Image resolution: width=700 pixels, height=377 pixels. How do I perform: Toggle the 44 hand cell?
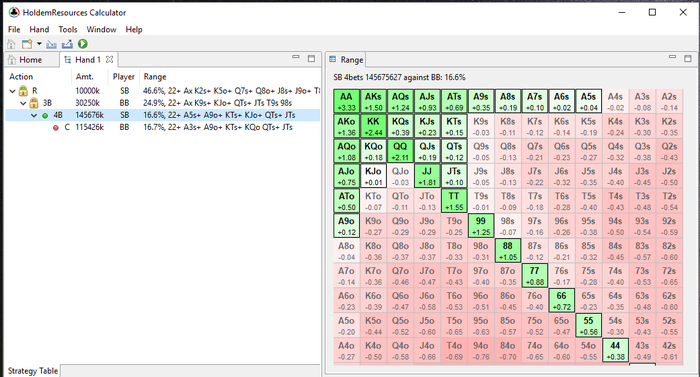tap(615, 350)
